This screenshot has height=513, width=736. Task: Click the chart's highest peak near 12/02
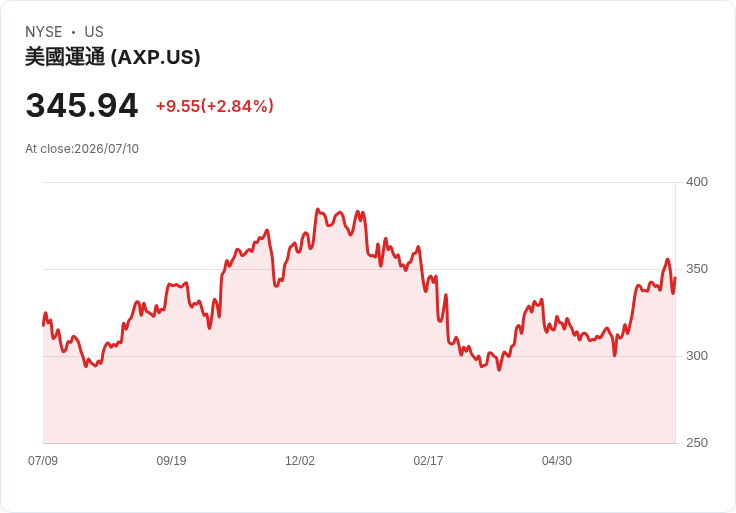pos(318,209)
